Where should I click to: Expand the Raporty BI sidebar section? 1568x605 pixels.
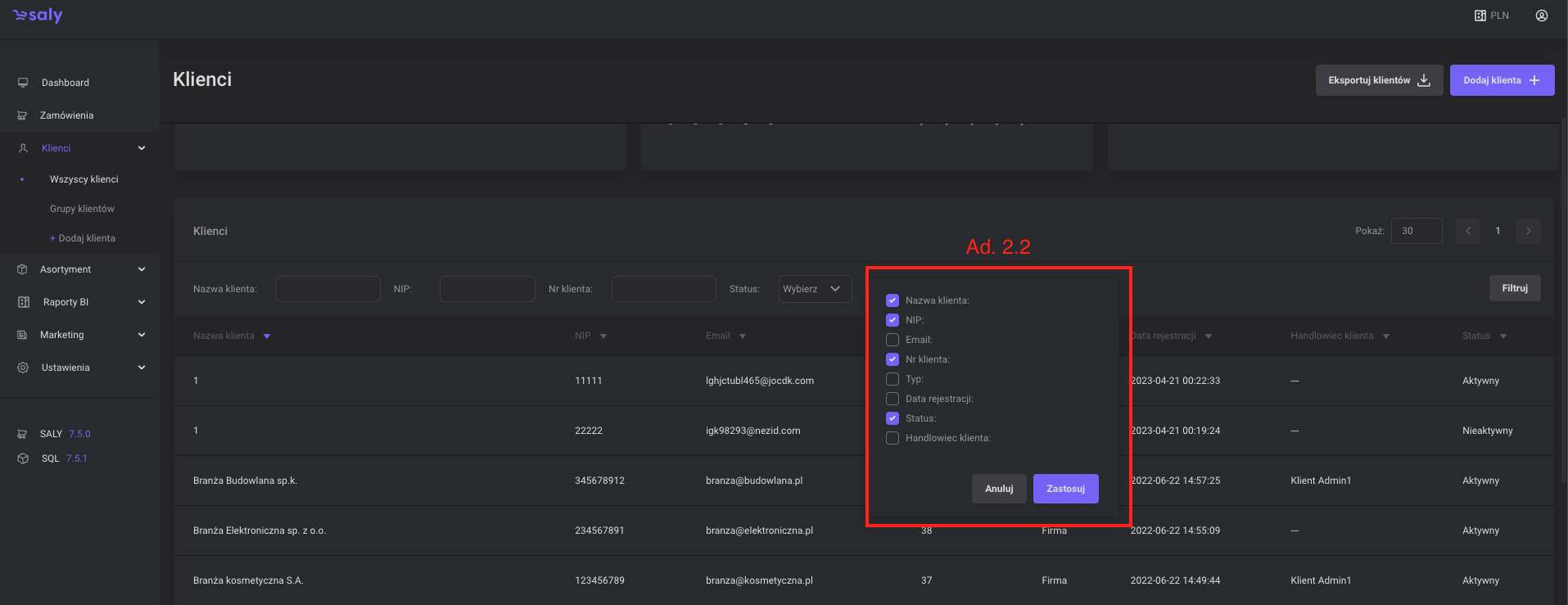pos(142,302)
